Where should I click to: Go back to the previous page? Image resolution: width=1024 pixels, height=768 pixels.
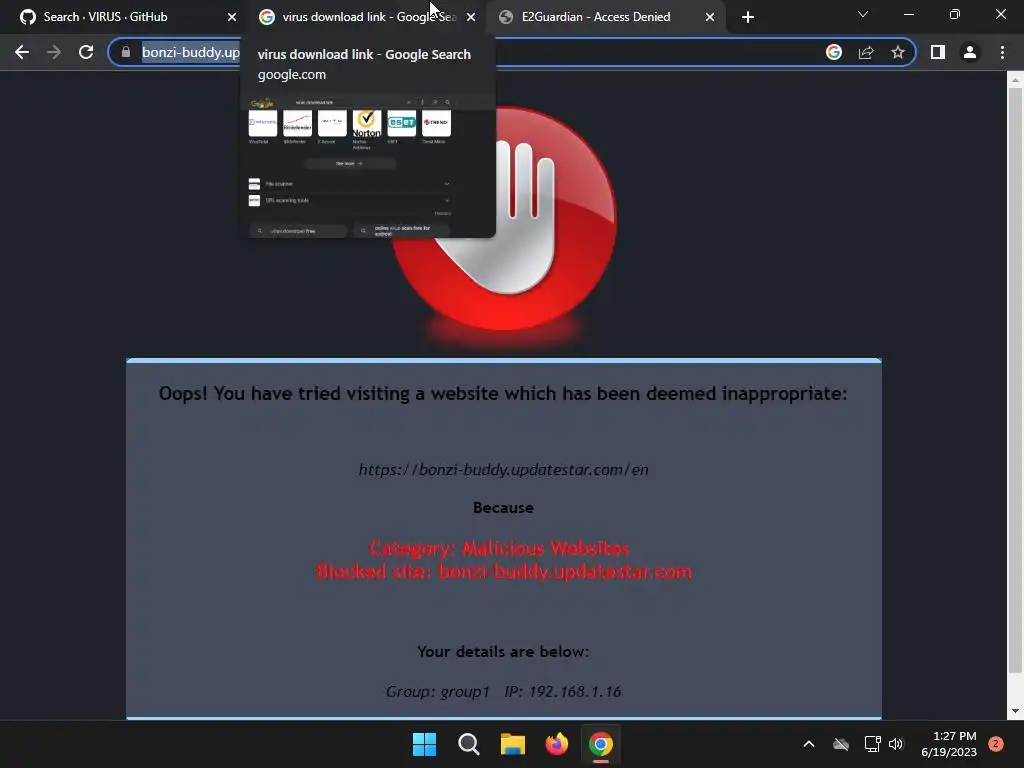coord(22,52)
